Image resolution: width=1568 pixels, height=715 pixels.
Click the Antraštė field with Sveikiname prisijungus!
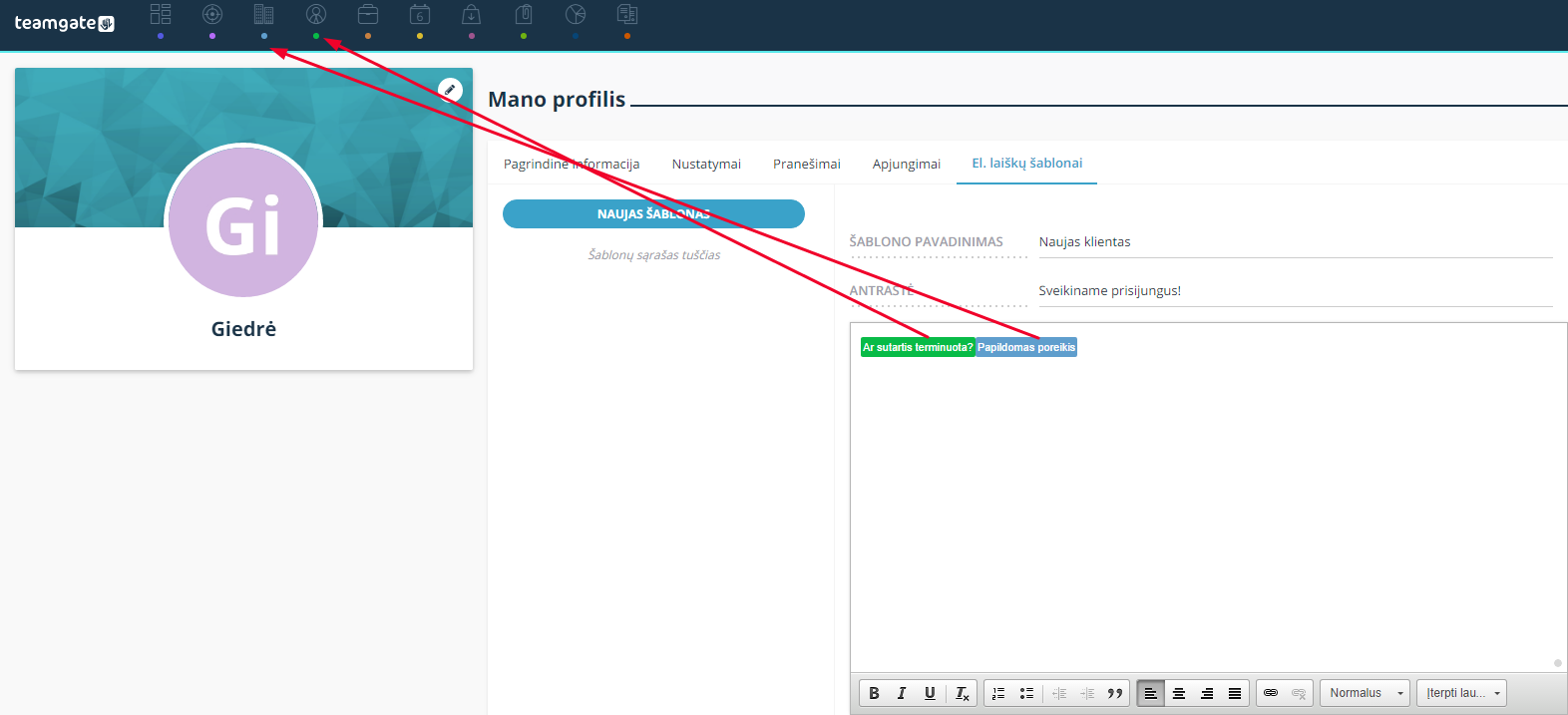[1295, 291]
